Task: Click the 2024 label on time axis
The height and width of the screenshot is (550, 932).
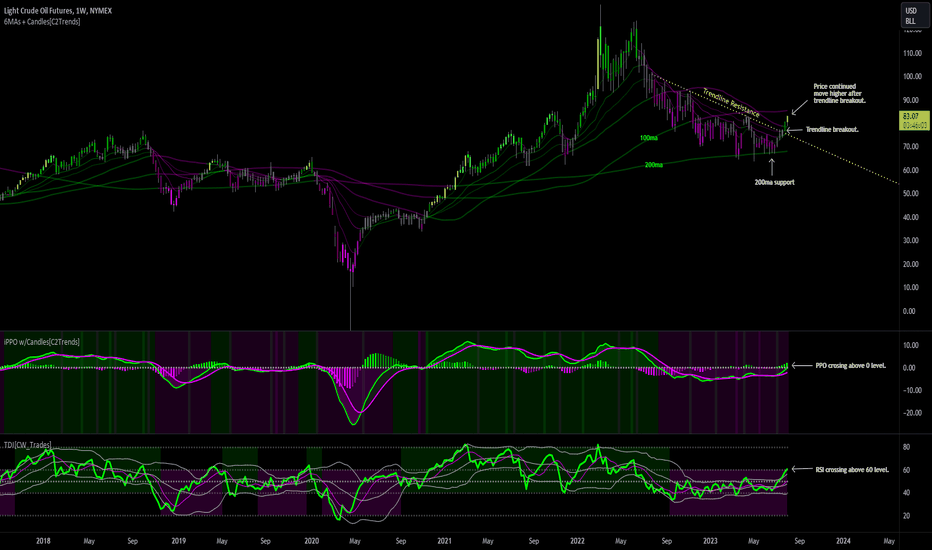Action: tap(843, 541)
